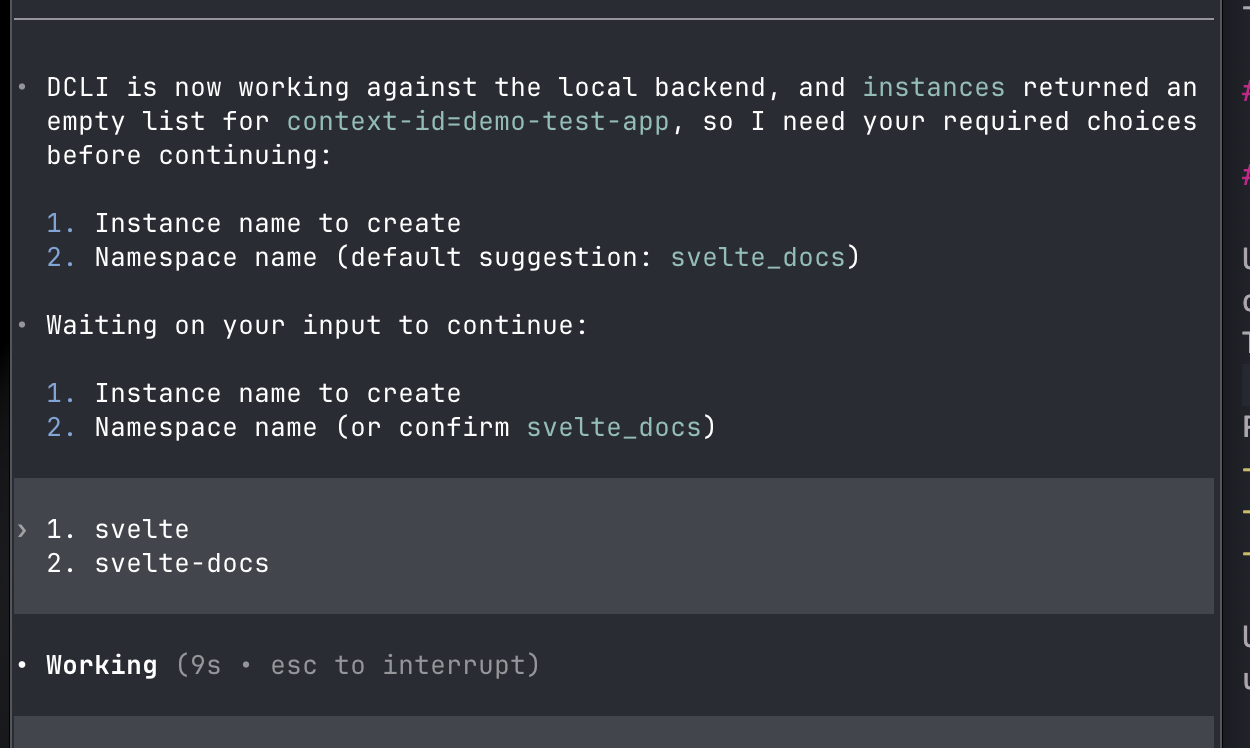This screenshot has height=748, width=1250.
Task: Click the esc to interrupt text
Action: (x=400, y=665)
